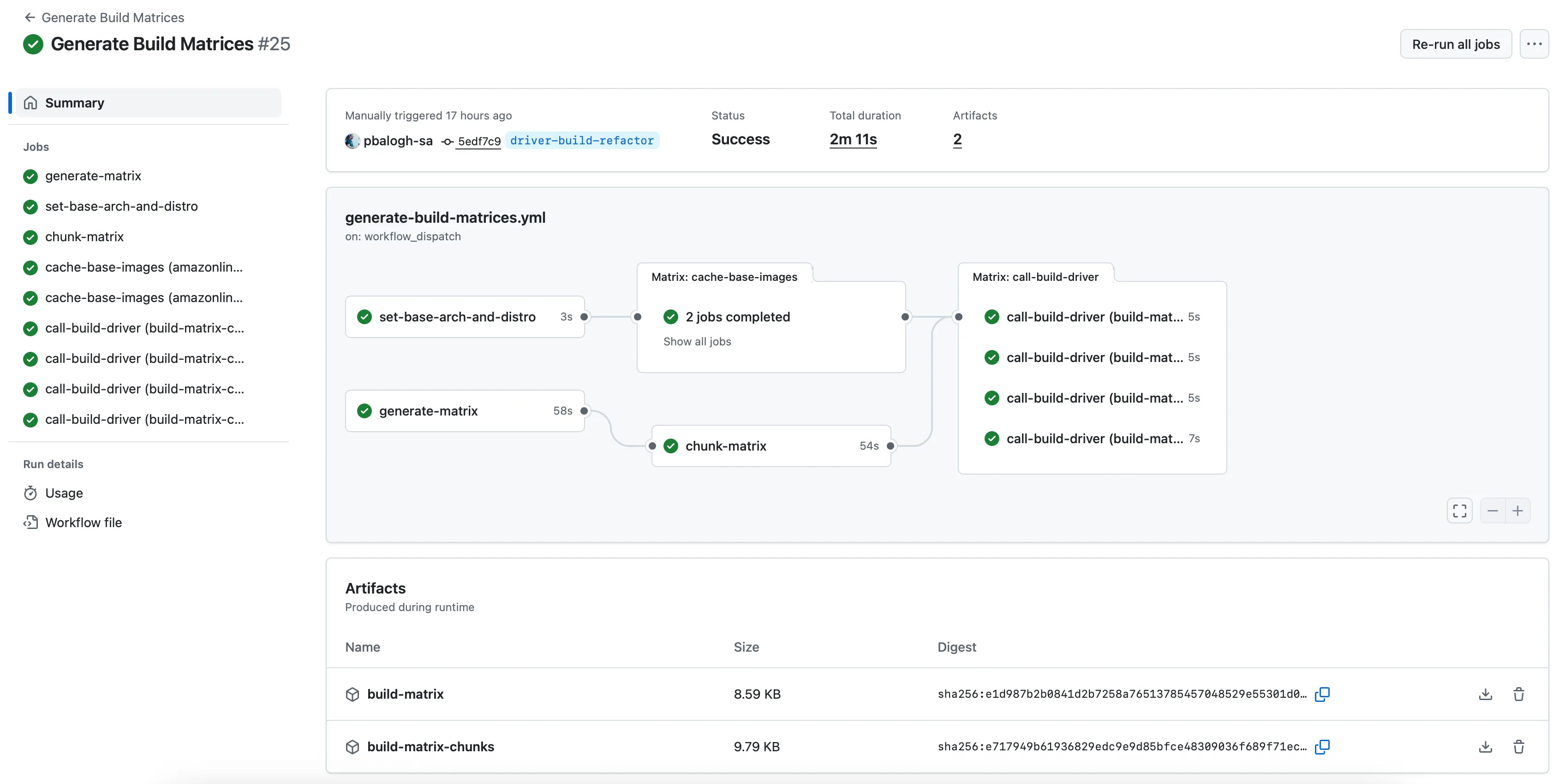Download the build-matrix-chunks artifact
Viewport: 1565px width, 784px height.
click(x=1485, y=746)
